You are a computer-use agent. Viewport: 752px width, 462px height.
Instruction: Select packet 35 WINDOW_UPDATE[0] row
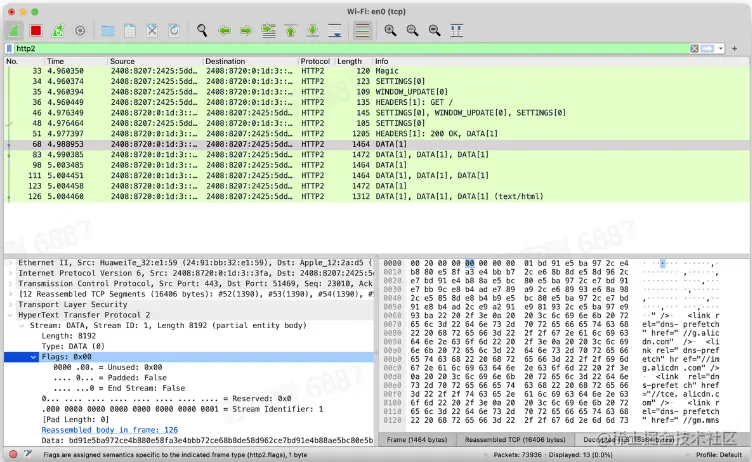tap(376, 92)
